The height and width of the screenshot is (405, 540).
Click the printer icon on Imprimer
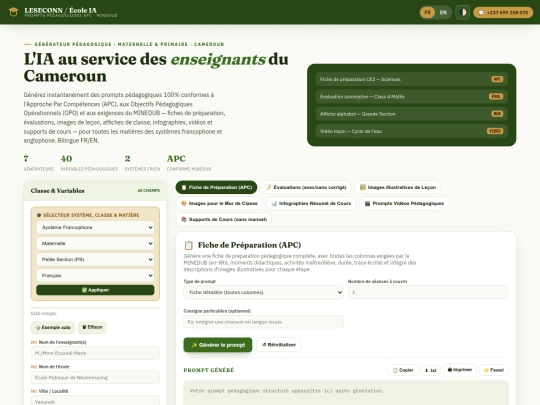[x=450, y=370]
